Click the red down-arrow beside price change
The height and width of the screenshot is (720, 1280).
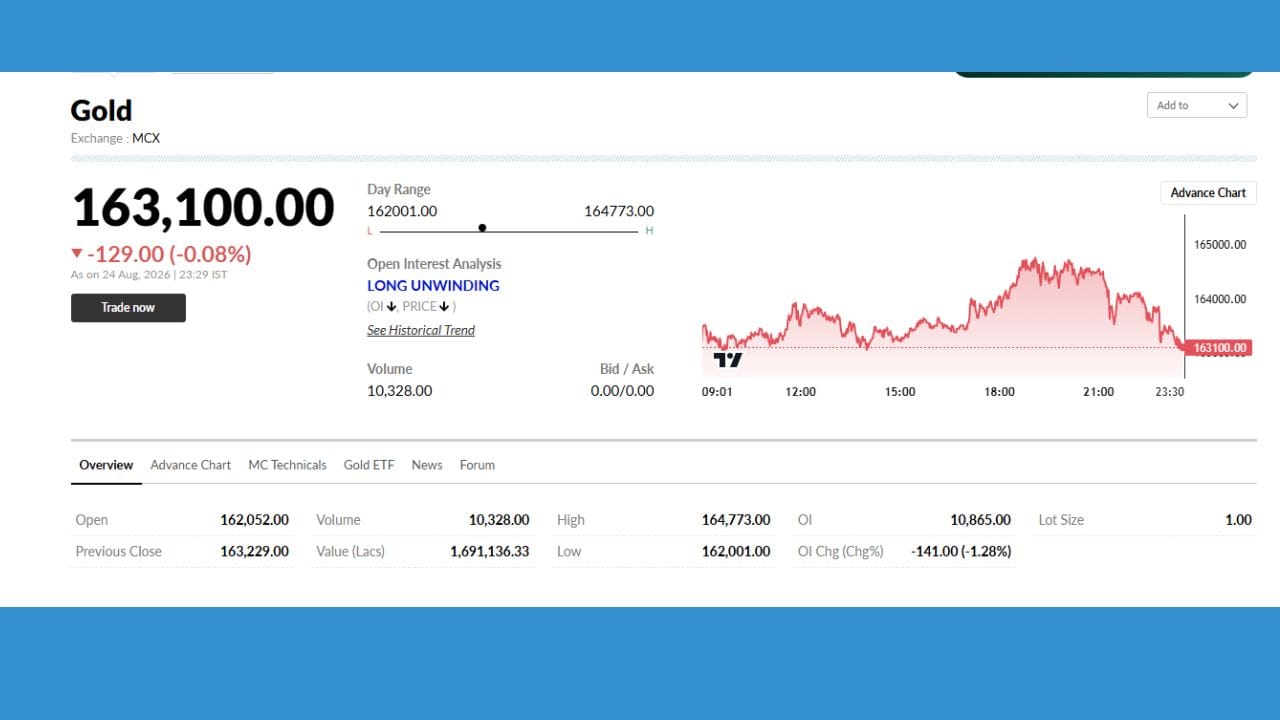click(77, 254)
